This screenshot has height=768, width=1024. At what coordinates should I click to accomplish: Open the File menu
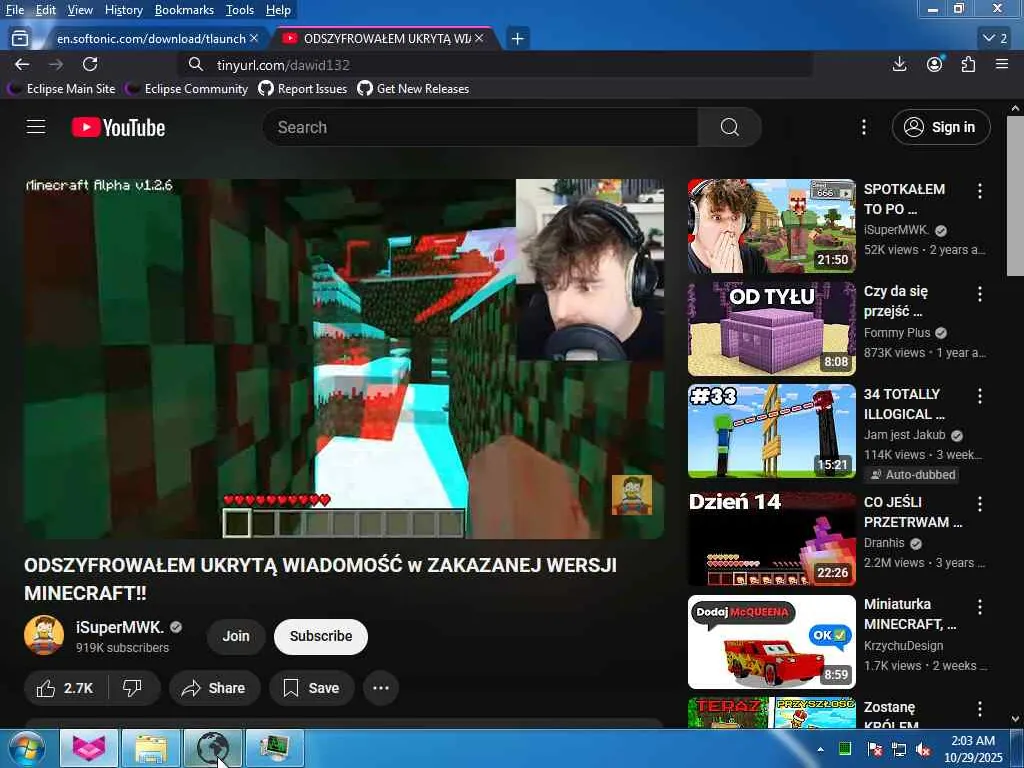click(14, 10)
